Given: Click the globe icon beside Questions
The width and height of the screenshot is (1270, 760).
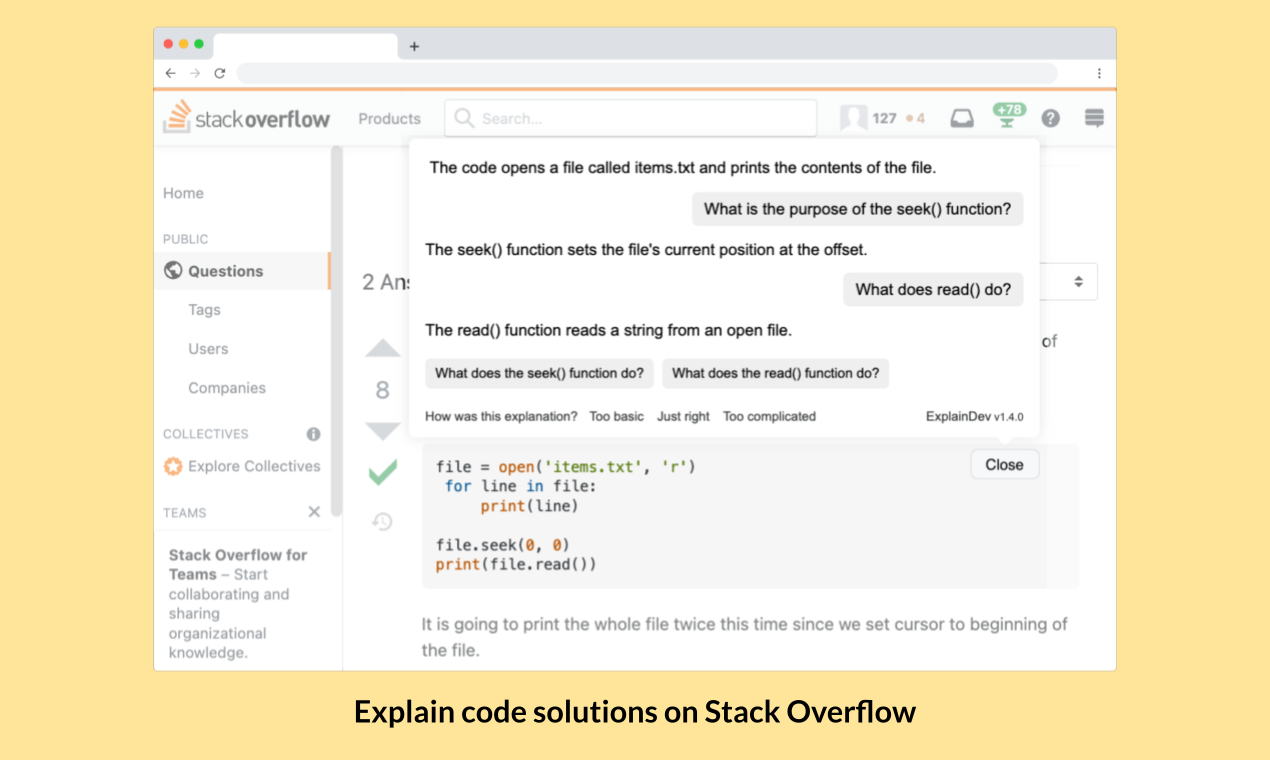Looking at the screenshot, I should [173, 271].
